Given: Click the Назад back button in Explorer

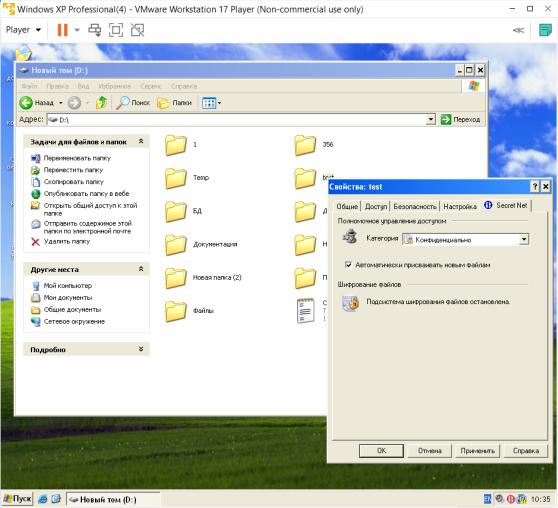Looking at the screenshot, I should click(x=36, y=103).
